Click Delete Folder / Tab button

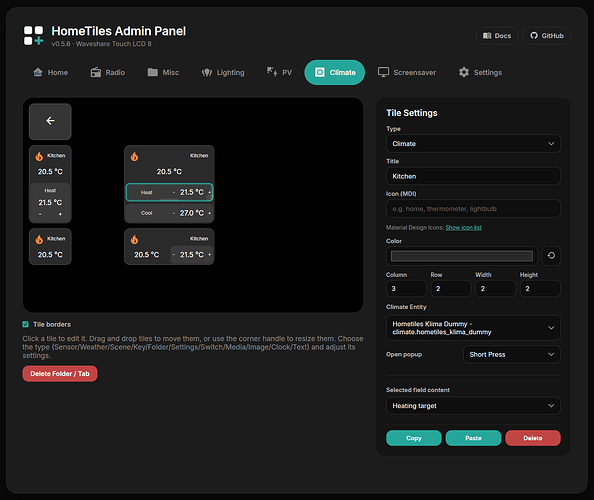point(60,374)
